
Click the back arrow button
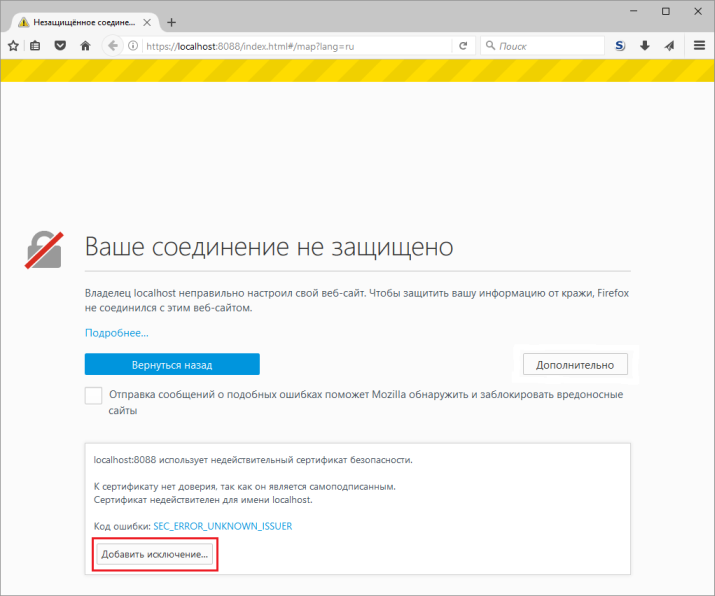tap(113, 46)
